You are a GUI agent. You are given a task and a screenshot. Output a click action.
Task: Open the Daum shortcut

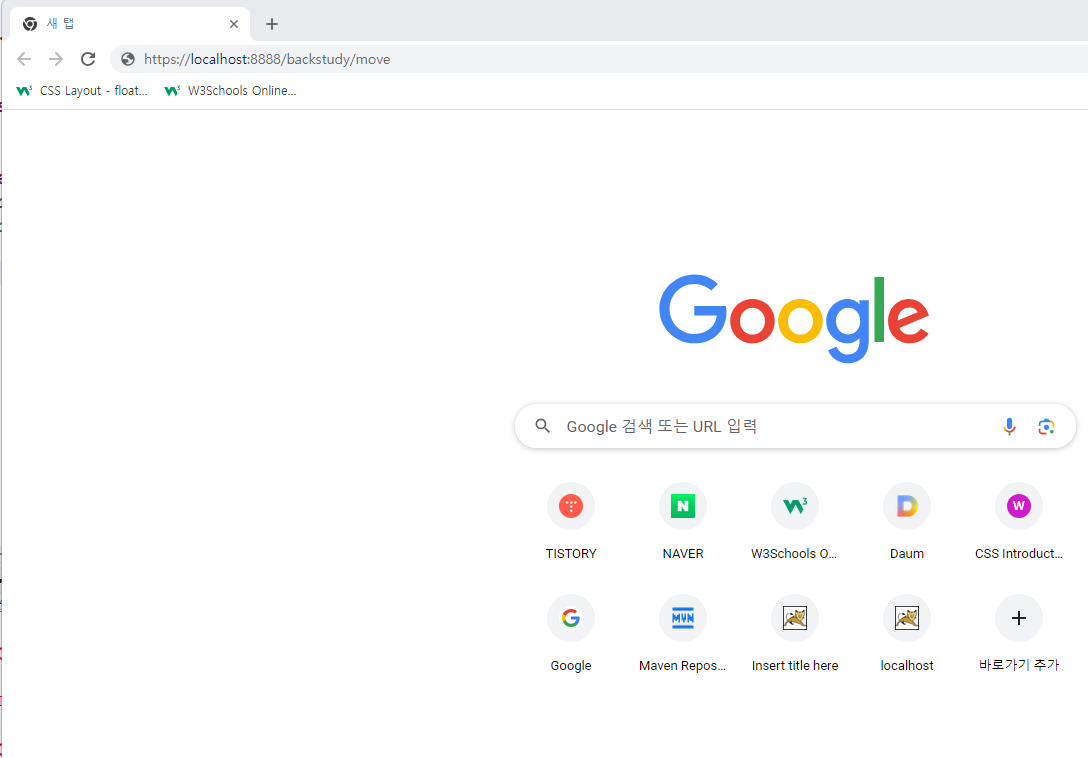pos(907,522)
